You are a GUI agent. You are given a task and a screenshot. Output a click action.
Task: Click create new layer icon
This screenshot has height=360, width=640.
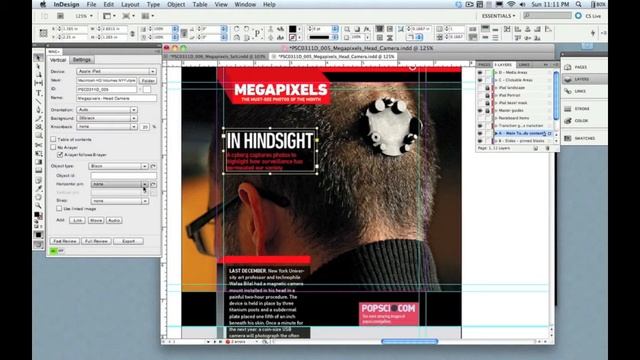click(536, 149)
